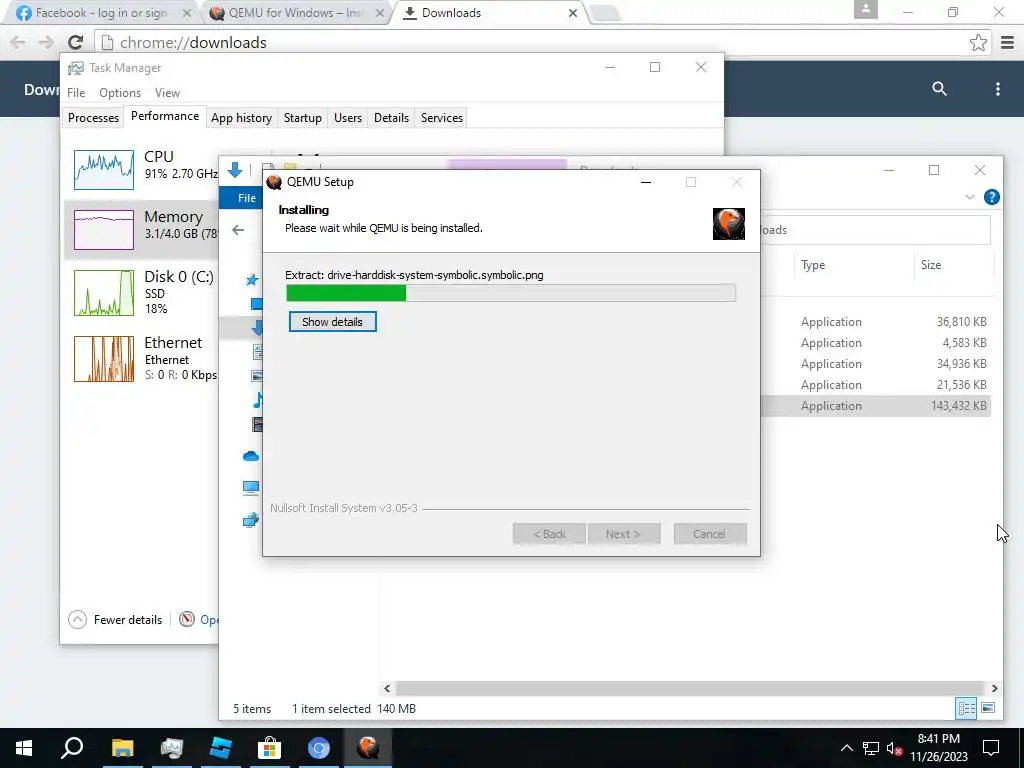
Task: Click the Explorer scrollbar right arrow
Action: pos(995,688)
